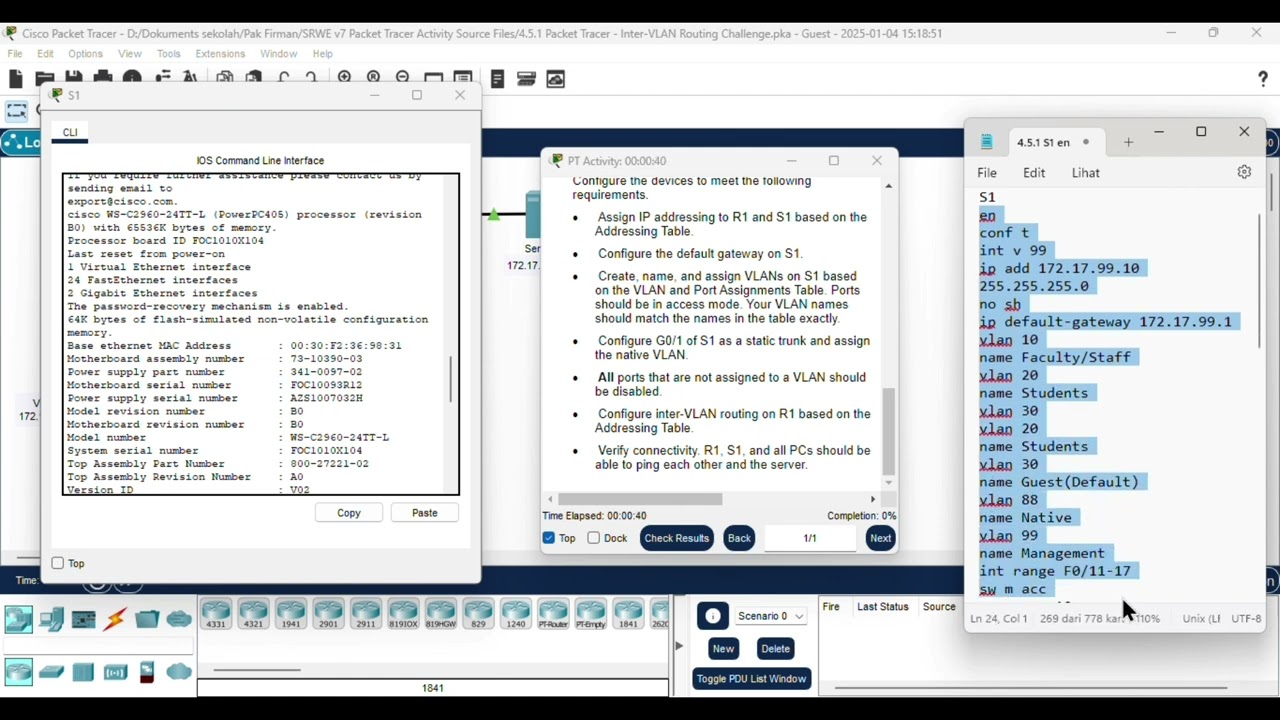
Task: Select the Miscellaneous folder category icon
Action: [147, 620]
